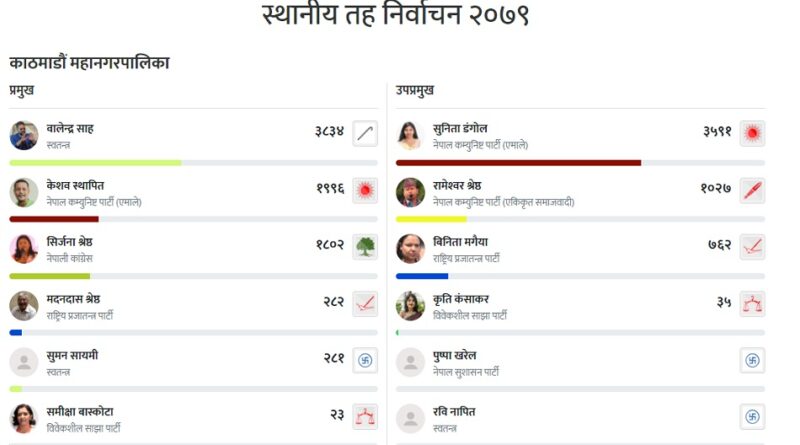Click the dark red vote bar under सुनिता डंगोल
This screenshot has height=445, width=800.
(518, 162)
